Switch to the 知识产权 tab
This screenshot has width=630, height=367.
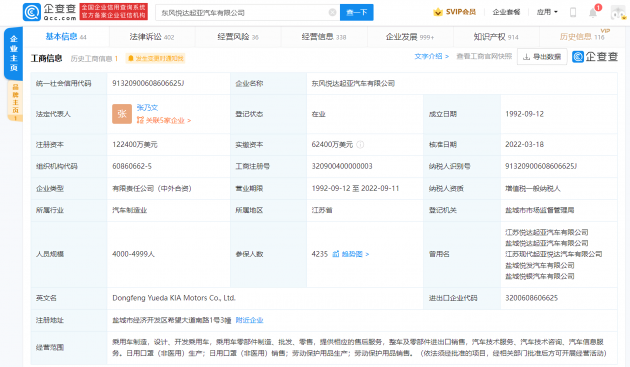[x=496, y=37]
